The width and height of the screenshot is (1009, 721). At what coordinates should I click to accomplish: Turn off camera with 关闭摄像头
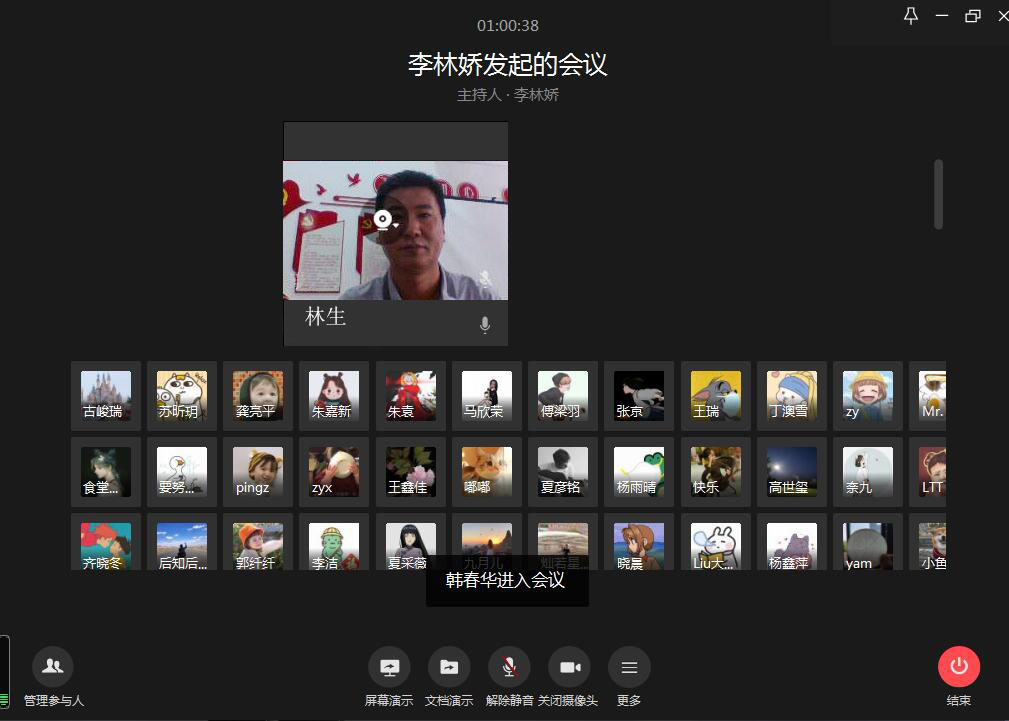tap(569, 667)
